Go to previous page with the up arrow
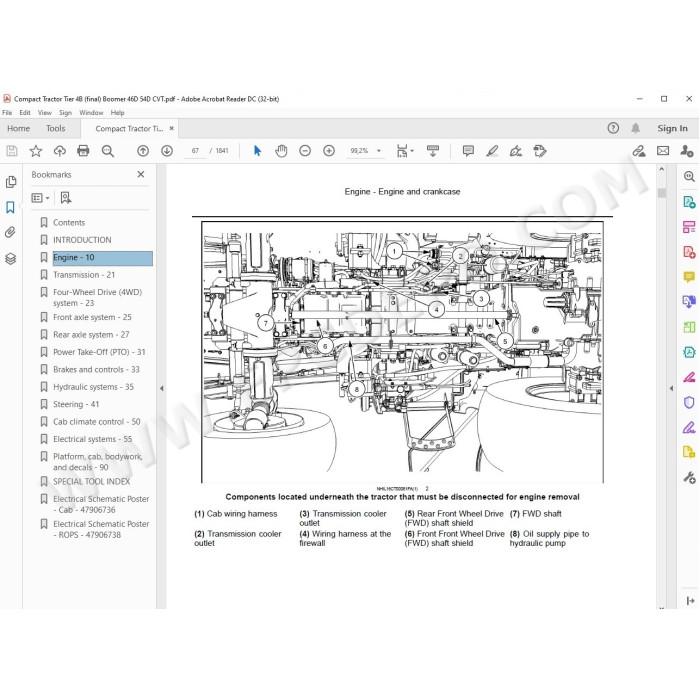Image resolution: width=700 pixels, height=700 pixels. pyautogui.click(x=143, y=151)
